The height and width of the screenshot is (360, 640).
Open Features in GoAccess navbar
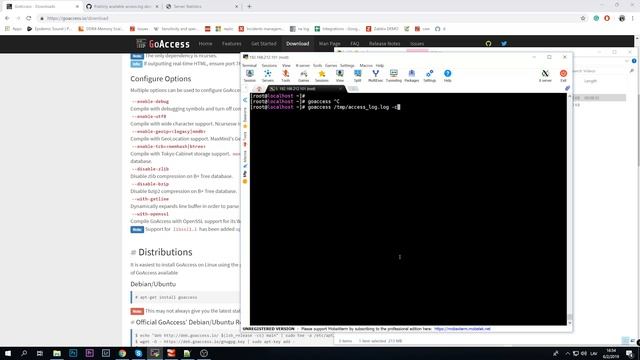pos(231,44)
